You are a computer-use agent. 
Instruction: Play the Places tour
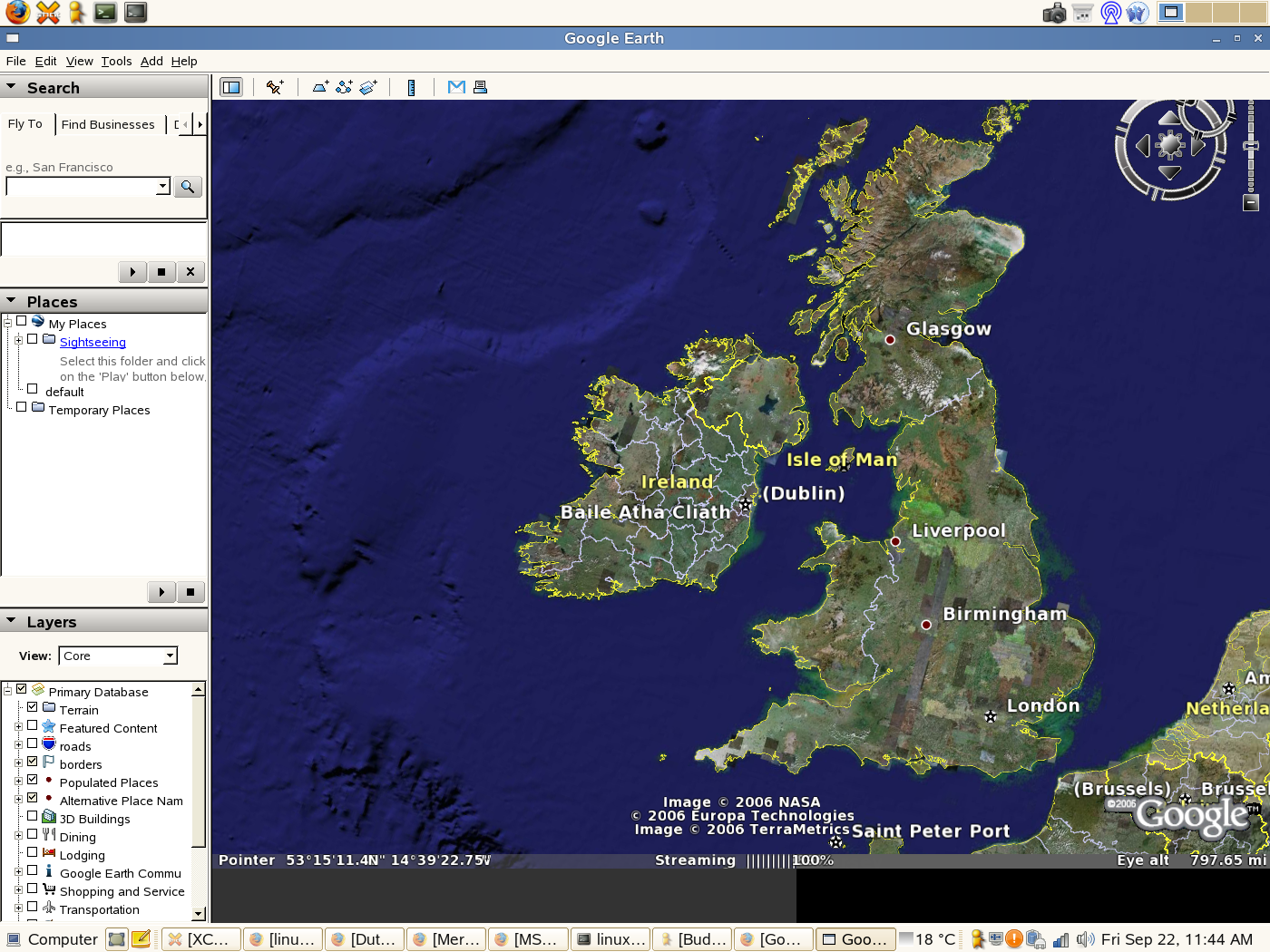(161, 592)
